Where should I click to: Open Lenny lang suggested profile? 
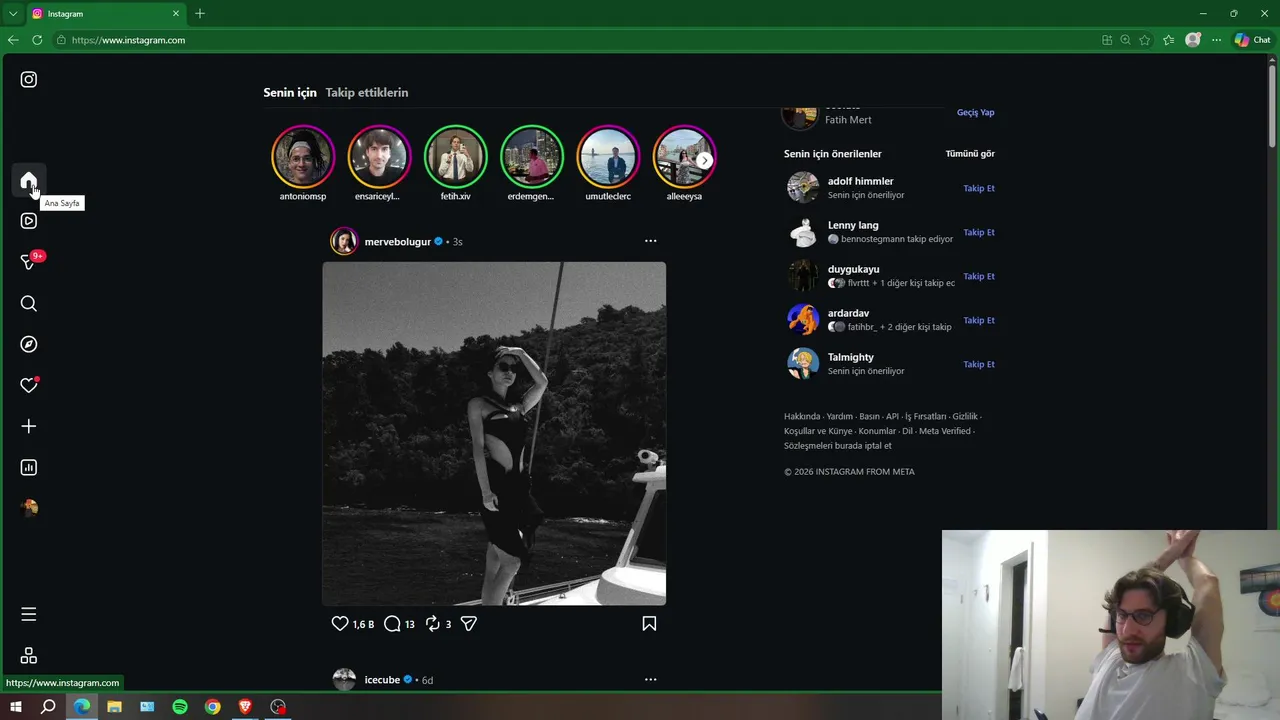point(853,225)
